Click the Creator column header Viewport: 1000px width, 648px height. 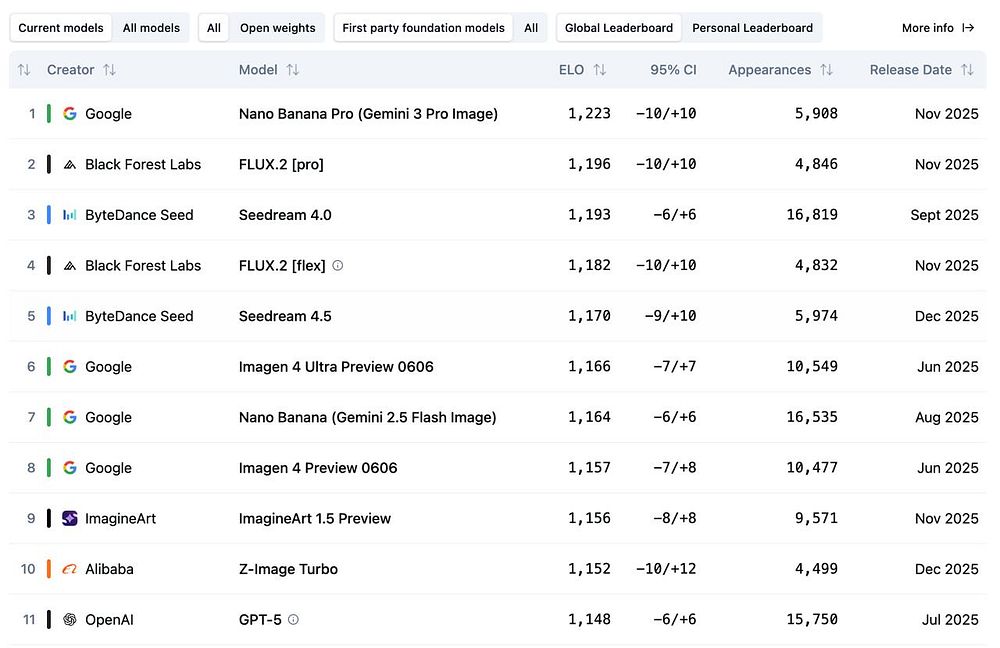[71, 70]
